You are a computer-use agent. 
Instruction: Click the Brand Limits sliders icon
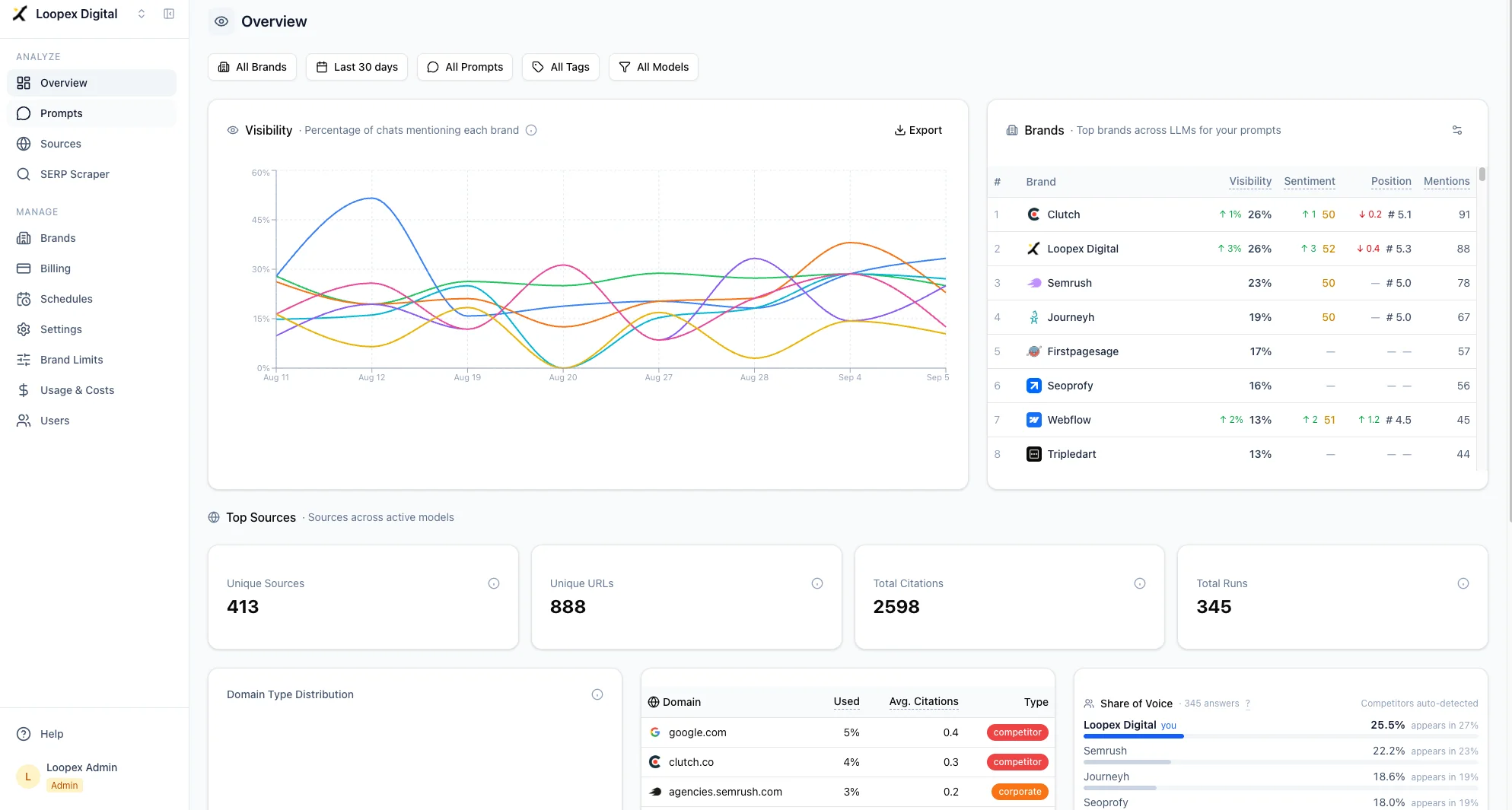click(x=24, y=360)
